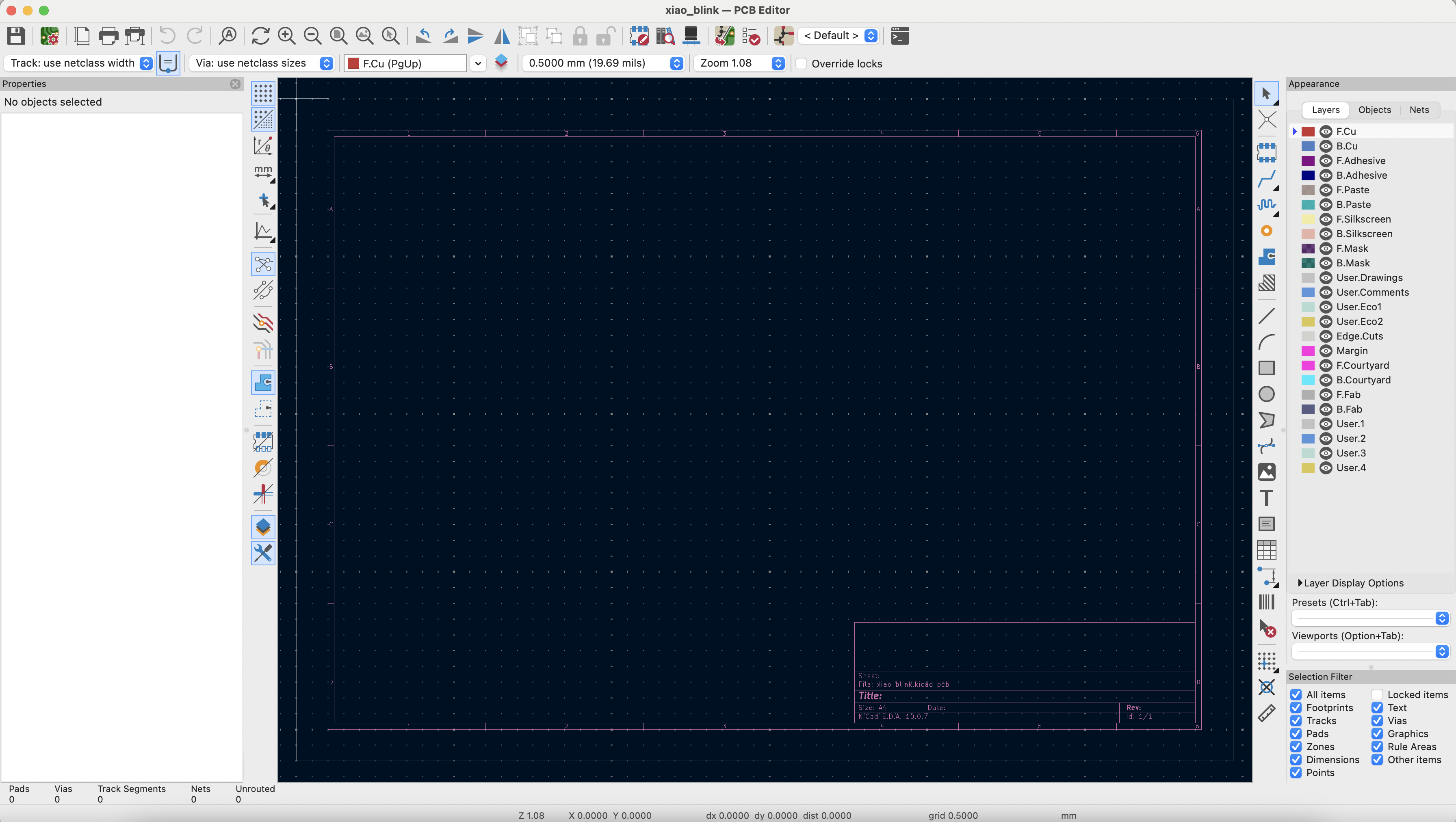Enable Override locks checkbox
Image resolution: width=1456 pixels, height=822 pixels.
point(801,63)
